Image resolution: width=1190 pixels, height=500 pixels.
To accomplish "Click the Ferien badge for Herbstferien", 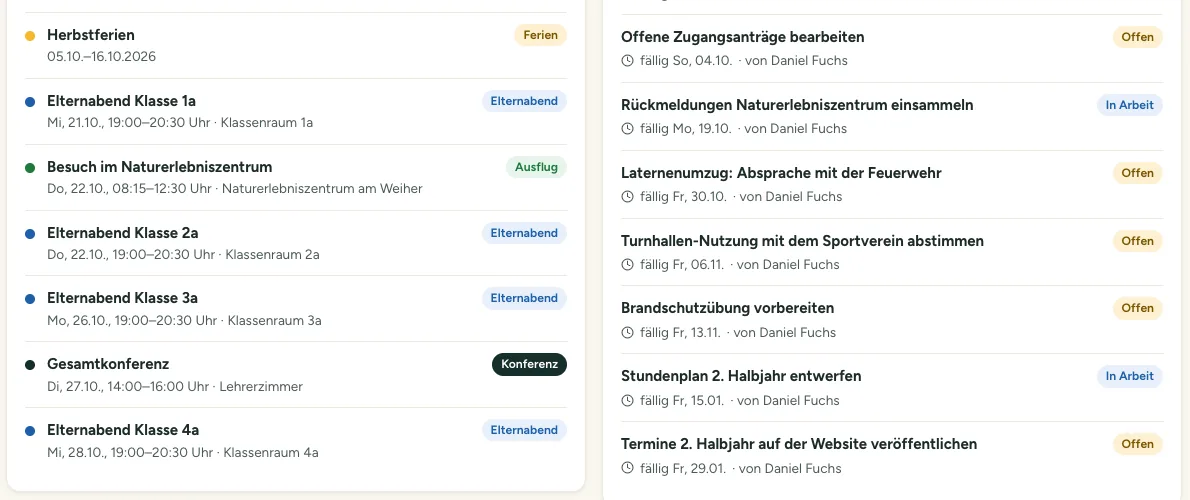I will [540, 35].
